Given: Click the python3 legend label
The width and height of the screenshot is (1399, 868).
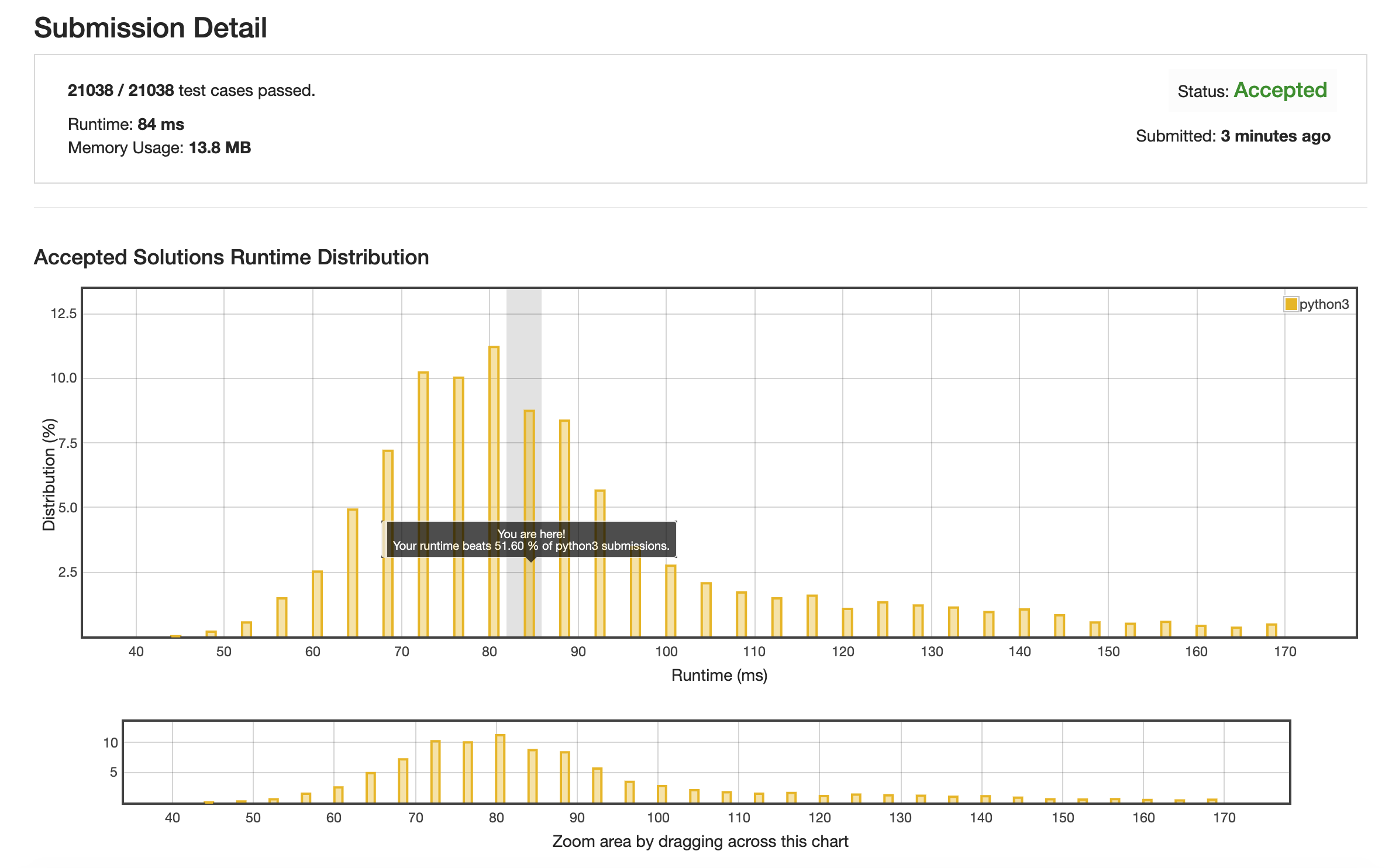Looking at the screenshot, I should point(1324,304).
